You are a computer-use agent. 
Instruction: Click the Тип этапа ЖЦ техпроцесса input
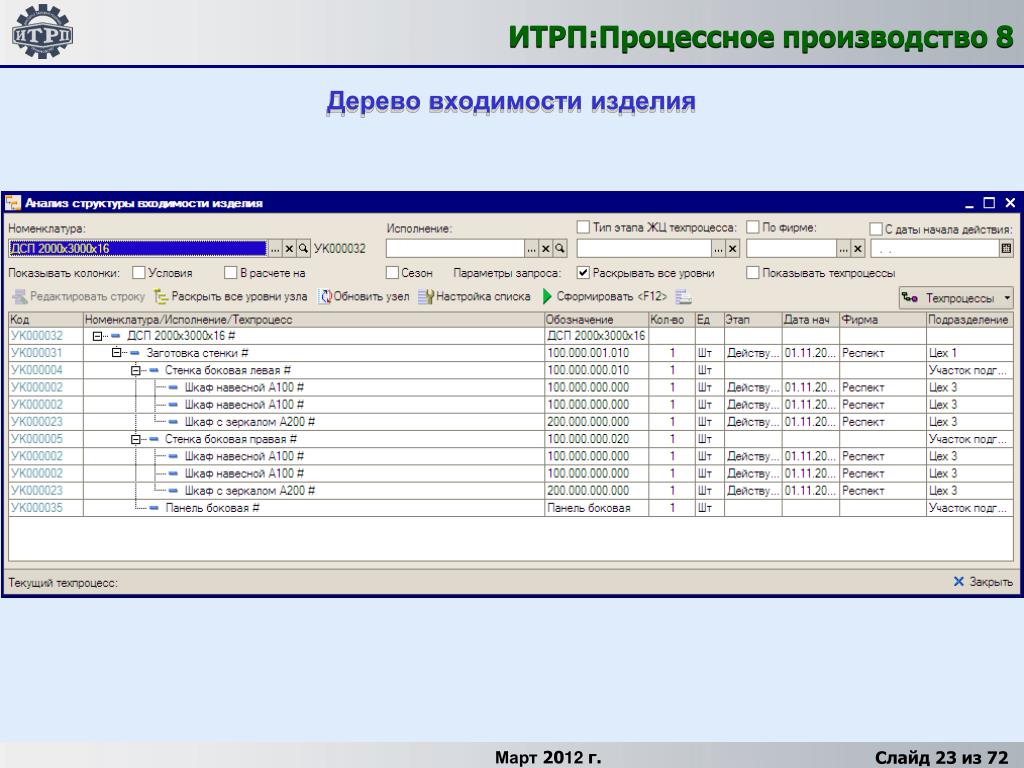coord(644,249)
